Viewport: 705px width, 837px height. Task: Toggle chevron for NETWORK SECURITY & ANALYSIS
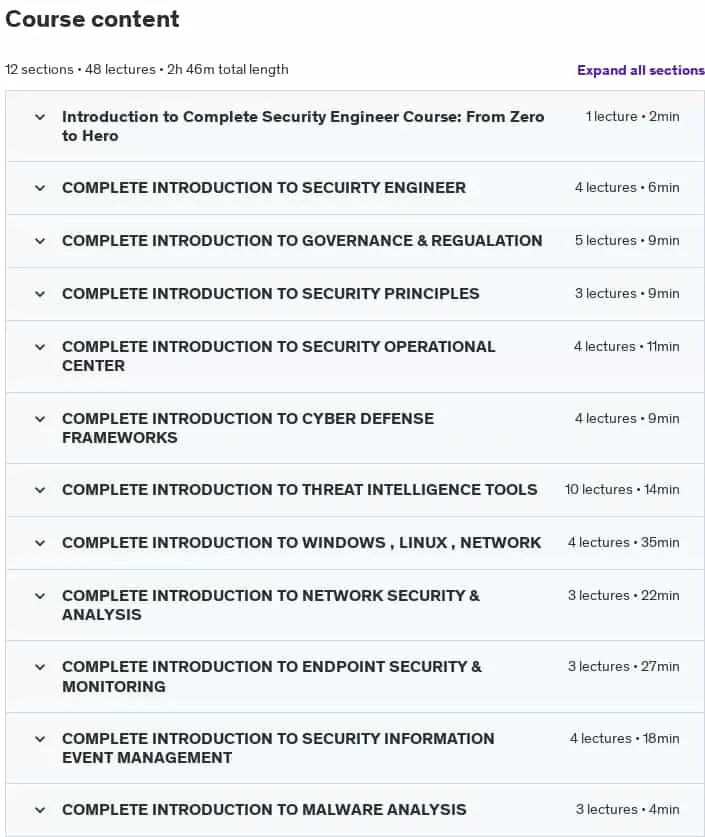(40, 596)
